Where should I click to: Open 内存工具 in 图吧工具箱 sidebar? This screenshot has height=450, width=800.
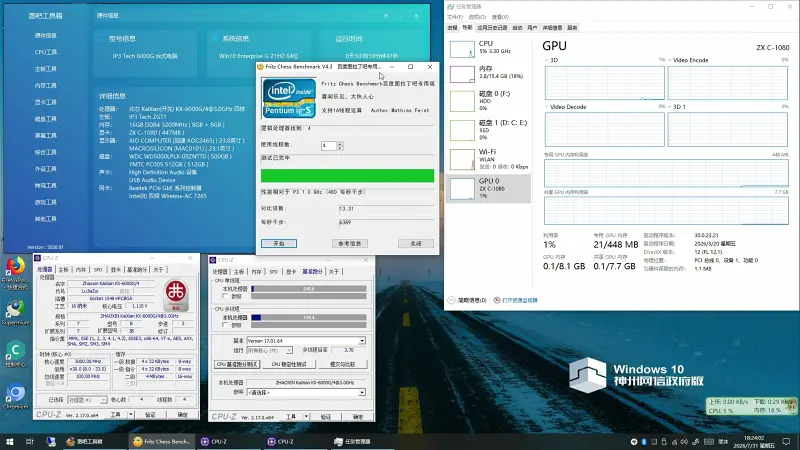(45, 86)
